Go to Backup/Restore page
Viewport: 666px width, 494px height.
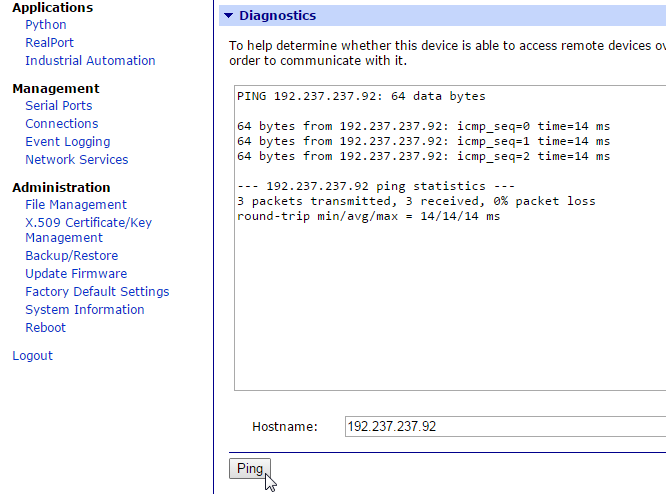coord(71,256)
